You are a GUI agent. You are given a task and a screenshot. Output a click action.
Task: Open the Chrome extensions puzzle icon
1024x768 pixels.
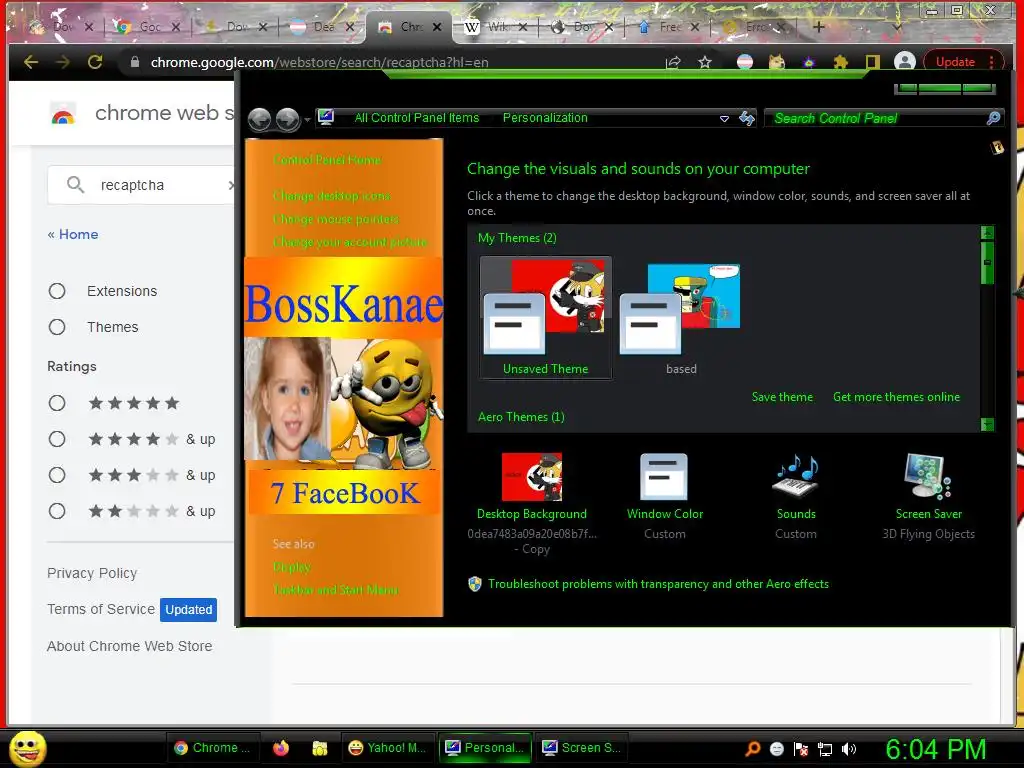tap(840, 62)
